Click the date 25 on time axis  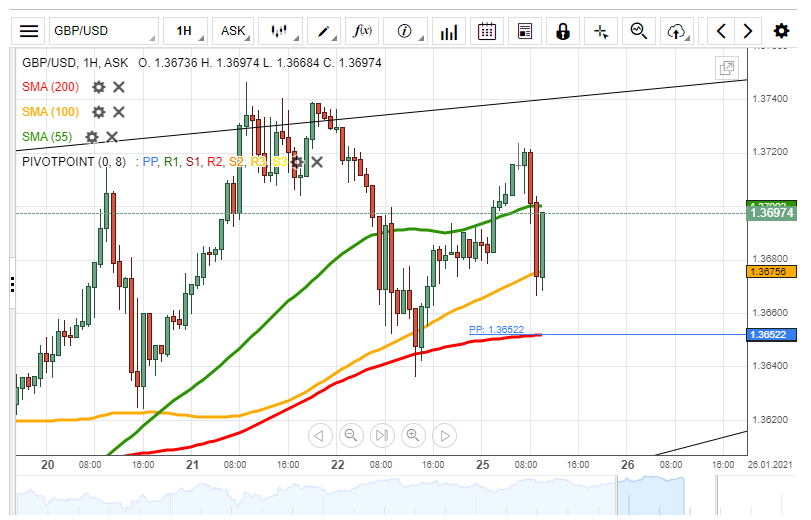[x=483, y=465]
